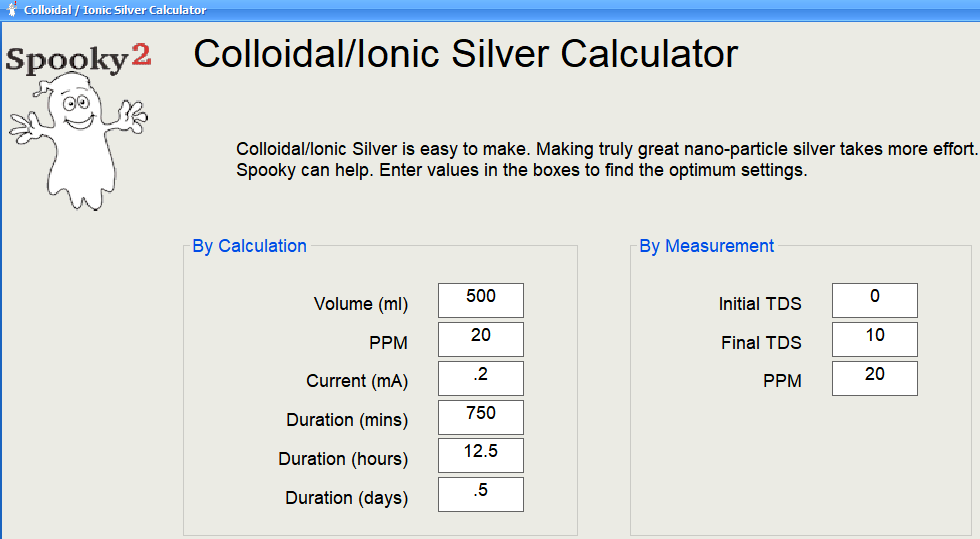Select the Current (mA) input field
Screen dimensions: 980x539
click(x=480, y=379)
